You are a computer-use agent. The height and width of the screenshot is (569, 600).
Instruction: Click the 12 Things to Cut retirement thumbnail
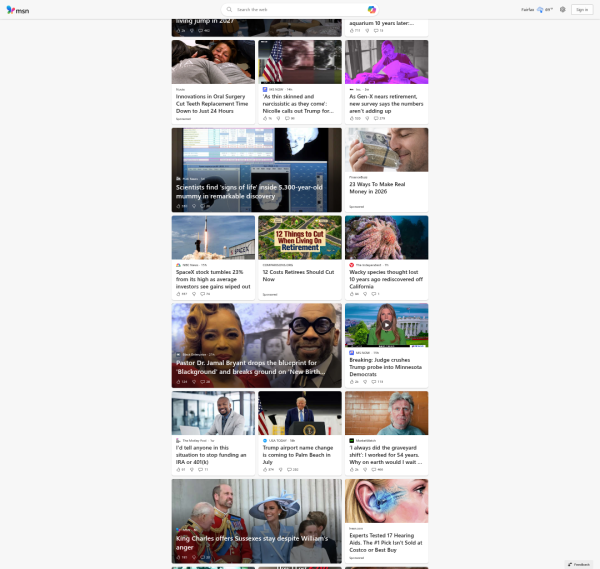pyautogui.click(x=300, y=238)
